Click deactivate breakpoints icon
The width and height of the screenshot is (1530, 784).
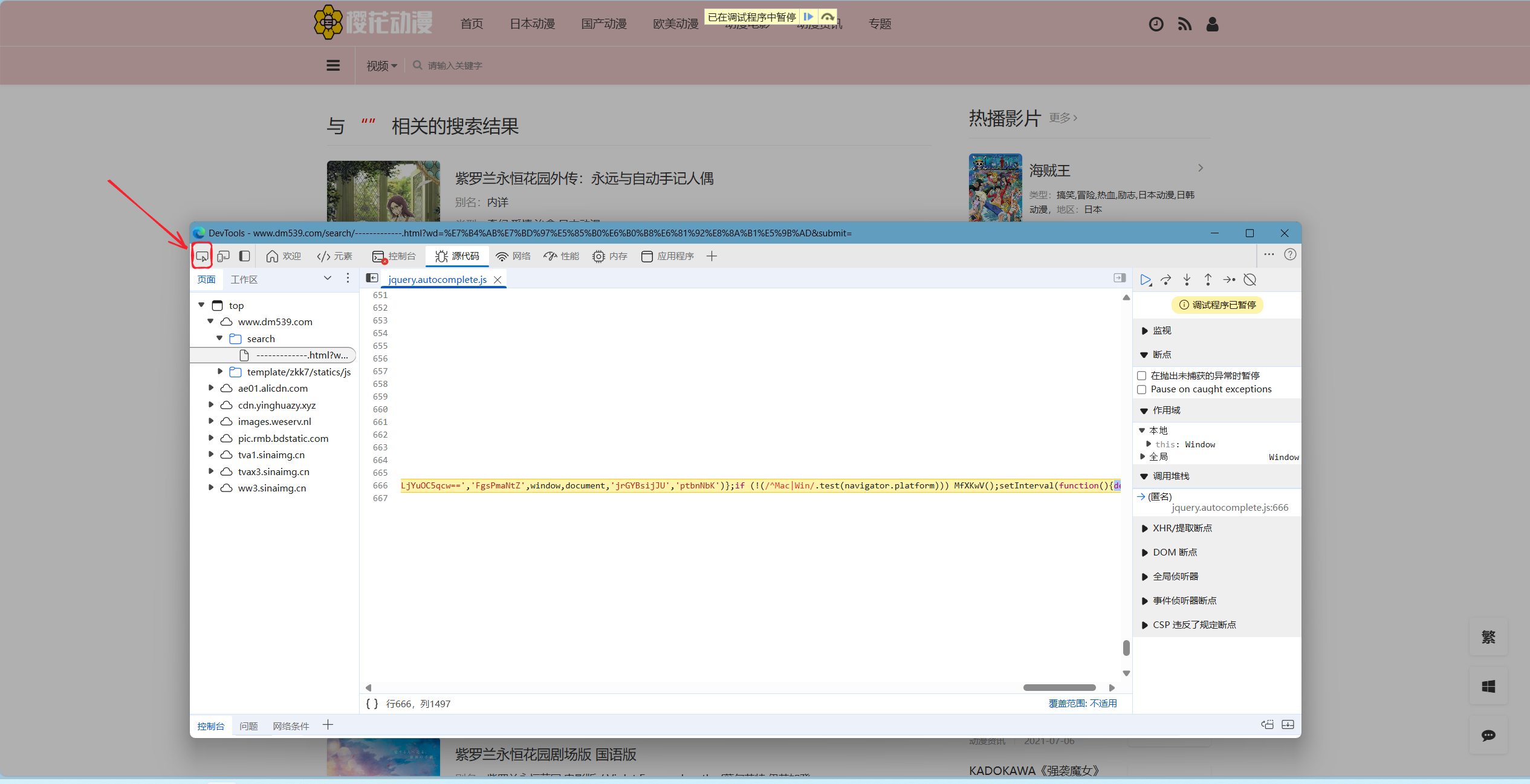(x=1250, y=280)
